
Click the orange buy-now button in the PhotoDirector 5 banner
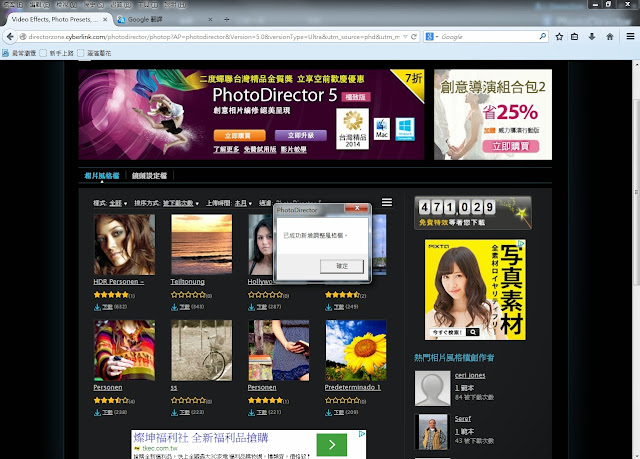coord(239,135)
